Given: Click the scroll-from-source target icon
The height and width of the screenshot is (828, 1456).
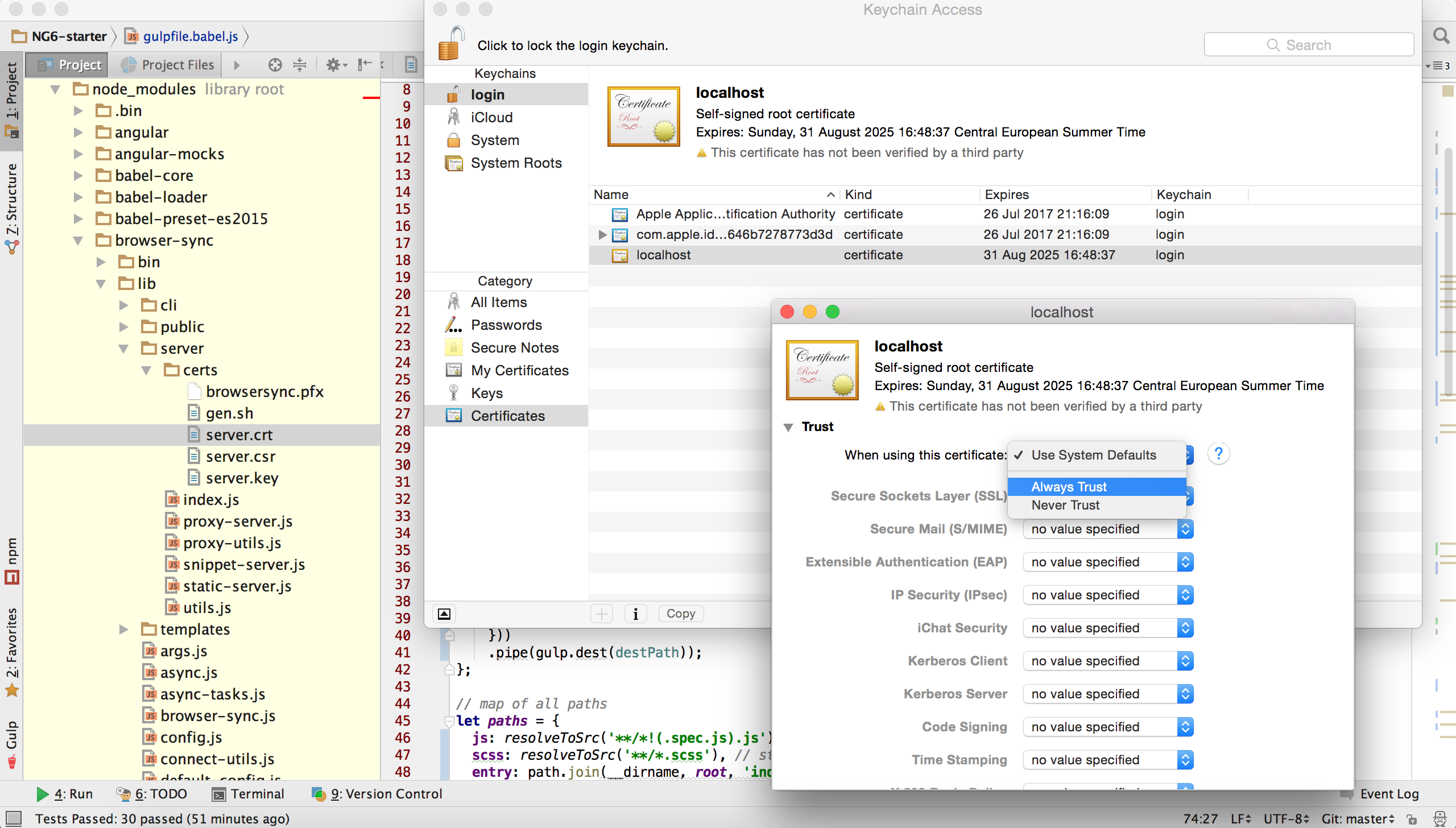Looking at the screenshot, I should [x=275, y=65].
